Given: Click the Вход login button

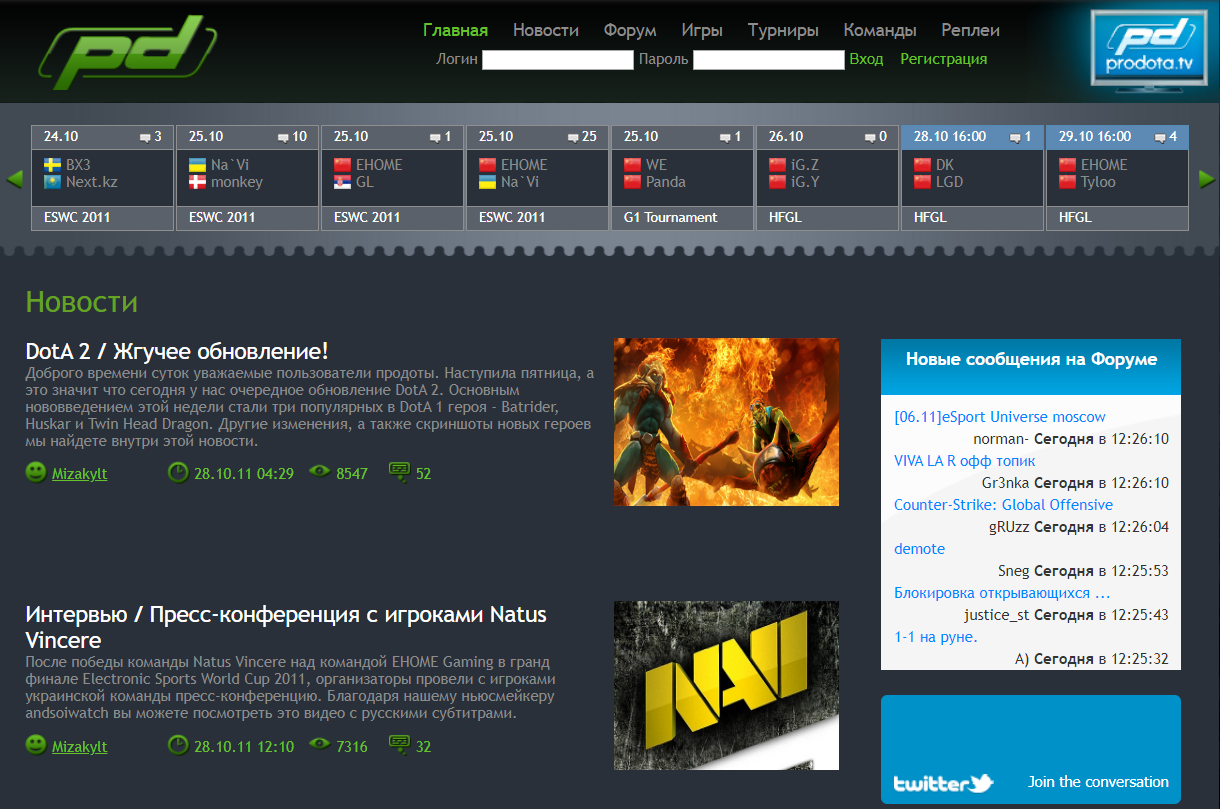Looking at the screenshot, I should [866, 59].
